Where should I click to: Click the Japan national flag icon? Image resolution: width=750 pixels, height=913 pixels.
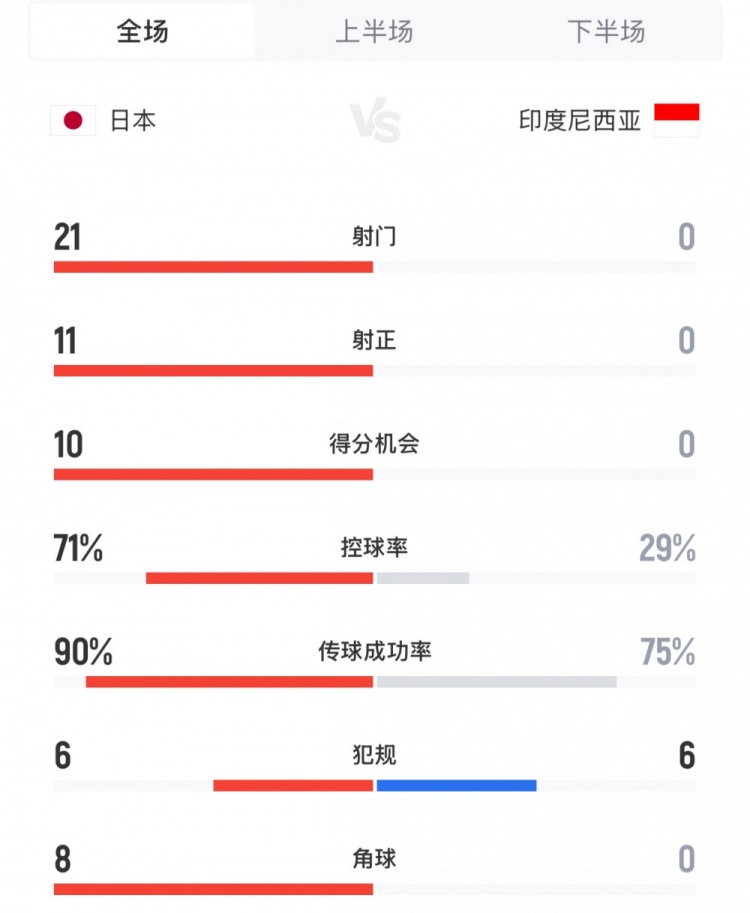click(72, 117)
